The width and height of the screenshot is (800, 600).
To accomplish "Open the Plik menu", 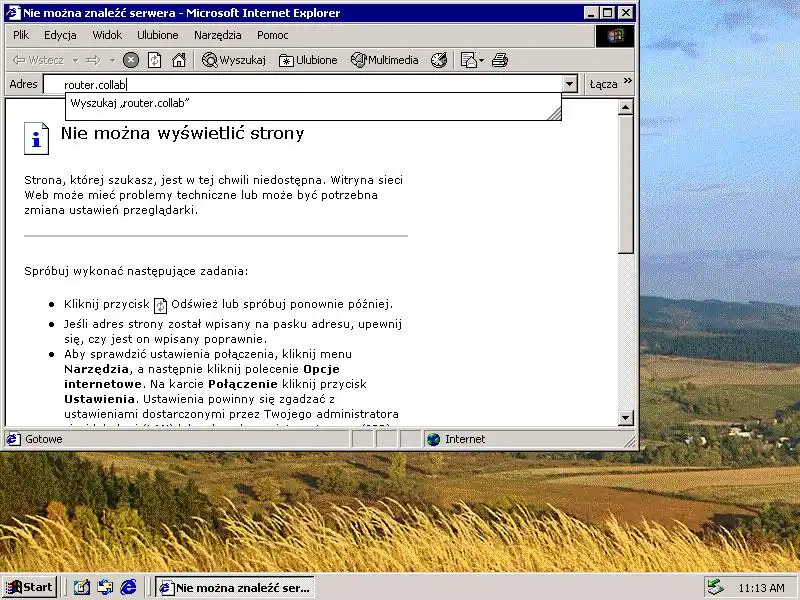I will click(21, 35).
